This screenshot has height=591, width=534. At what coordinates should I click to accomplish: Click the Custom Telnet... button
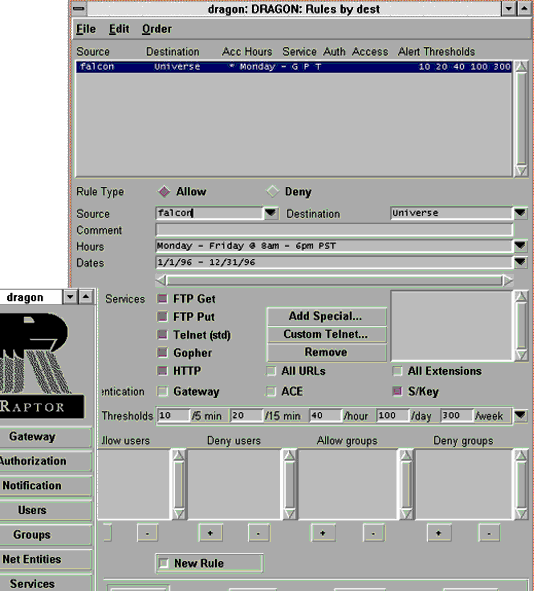pos(326,334)
